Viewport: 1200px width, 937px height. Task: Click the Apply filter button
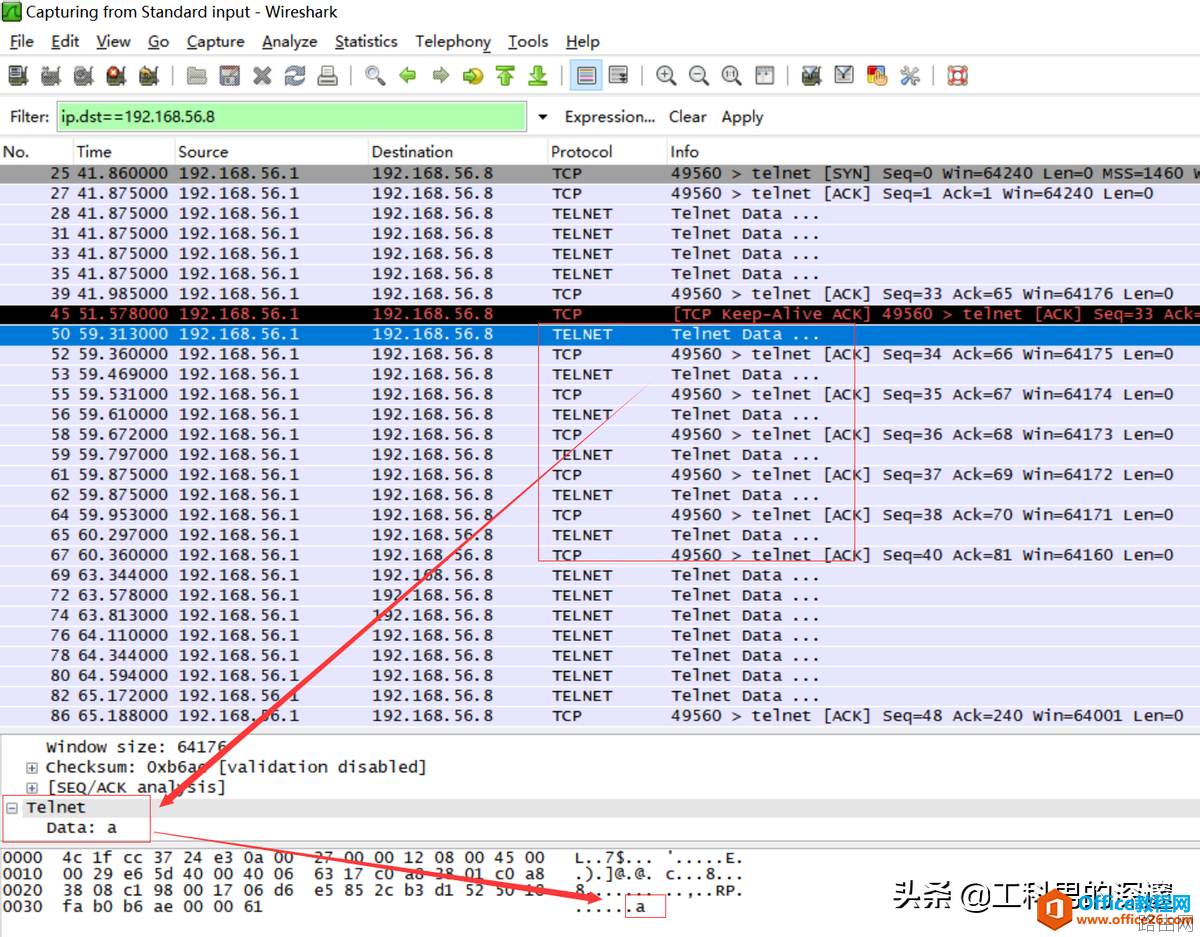742,117
